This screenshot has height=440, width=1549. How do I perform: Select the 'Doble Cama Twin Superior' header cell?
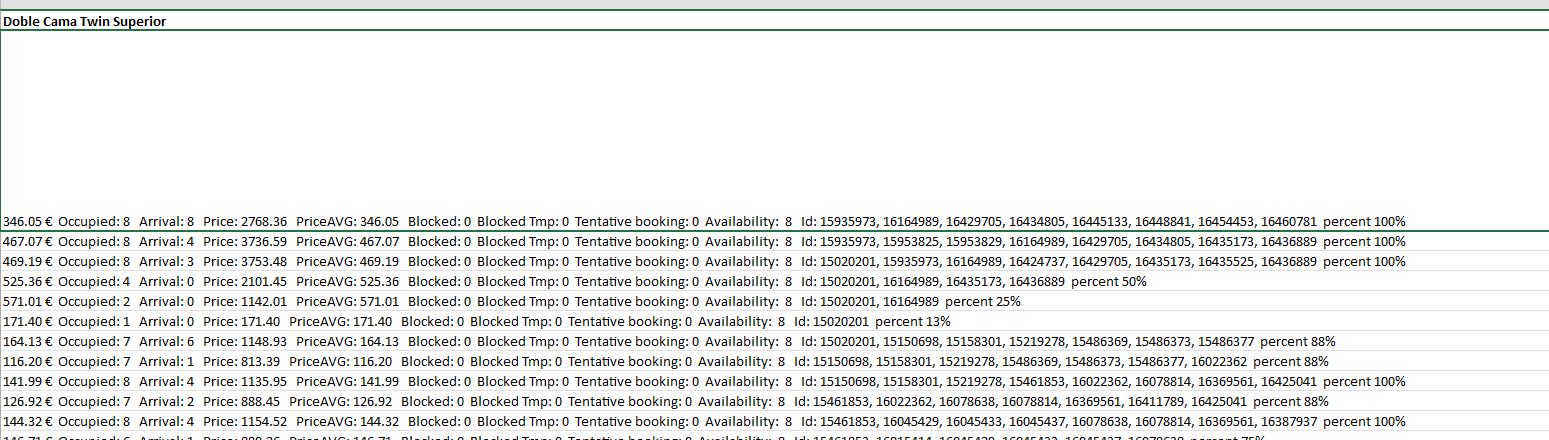tap(774, 21)
